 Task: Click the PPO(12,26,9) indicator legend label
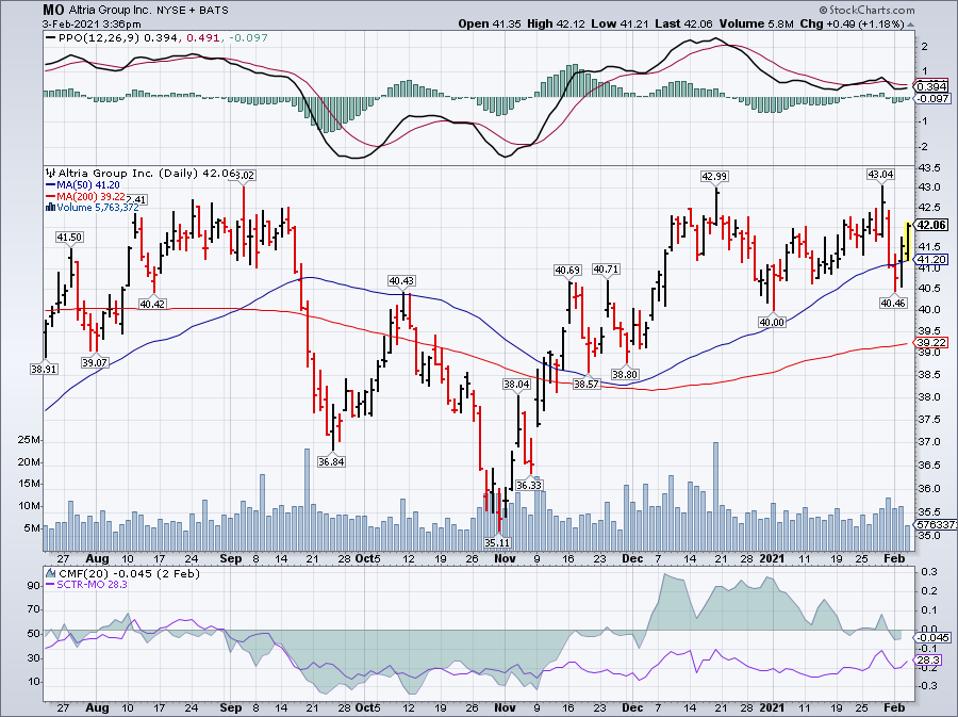(99, 38)
